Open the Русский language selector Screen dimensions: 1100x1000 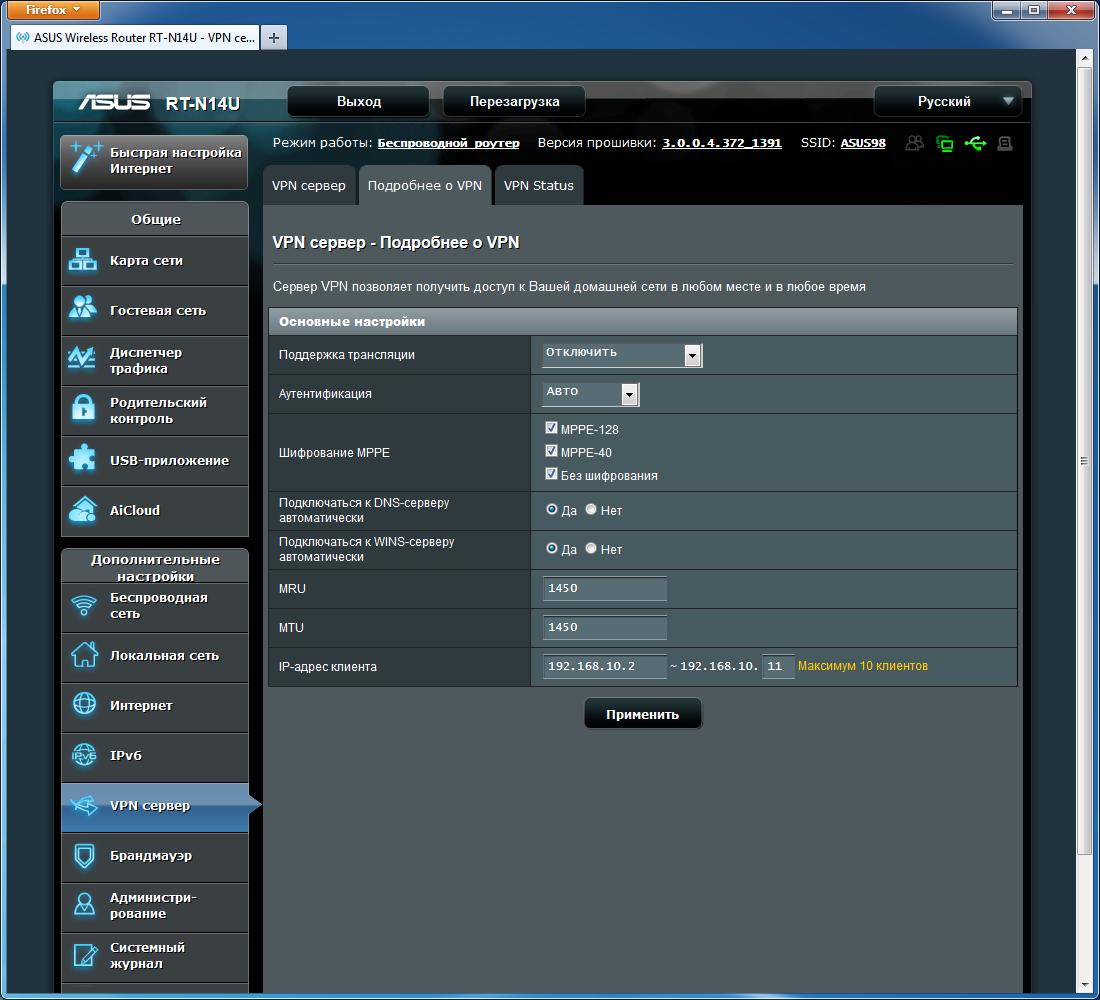coord(946,102)
